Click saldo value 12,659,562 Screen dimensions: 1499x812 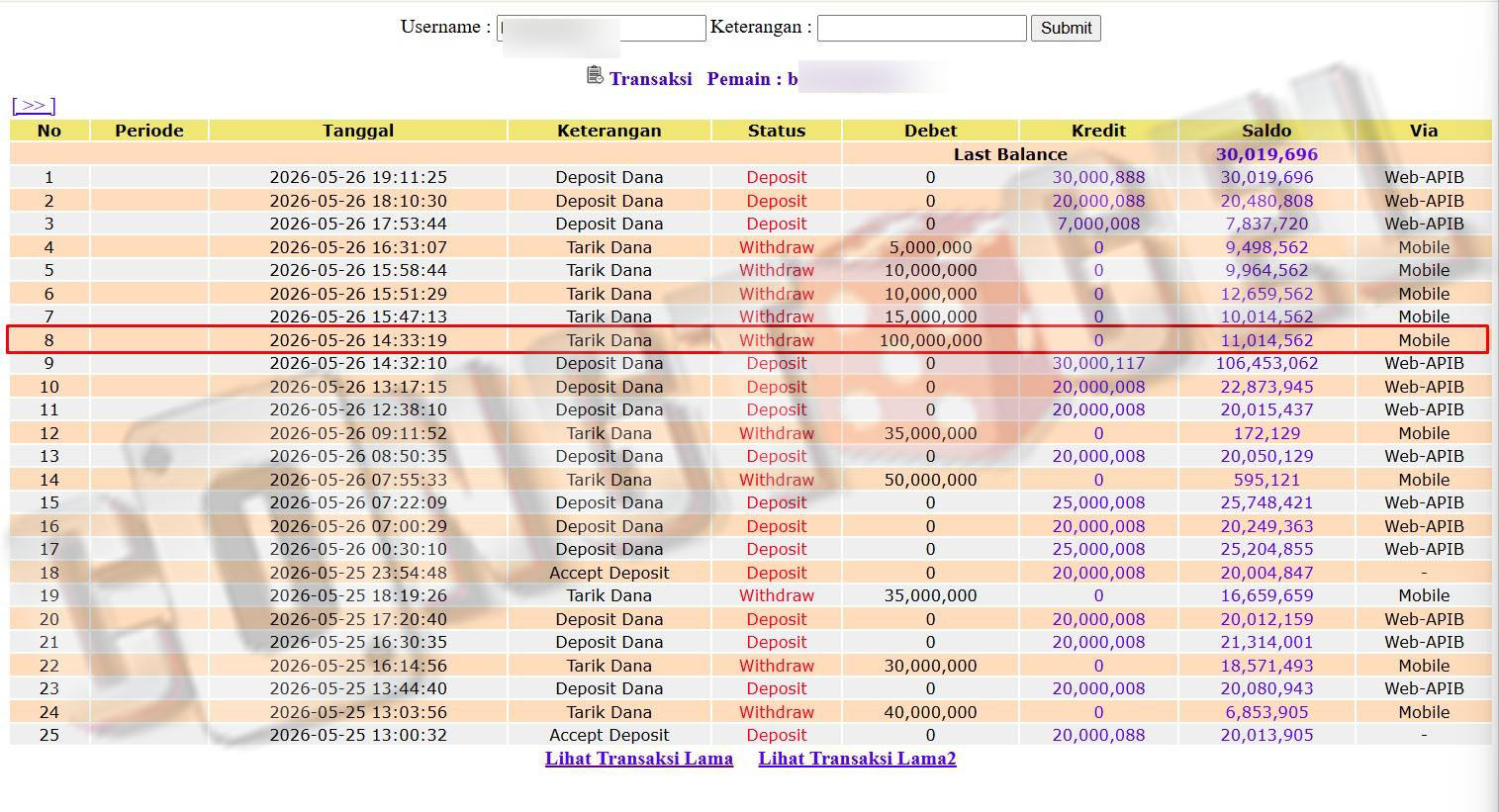[x=1266, y=294]
